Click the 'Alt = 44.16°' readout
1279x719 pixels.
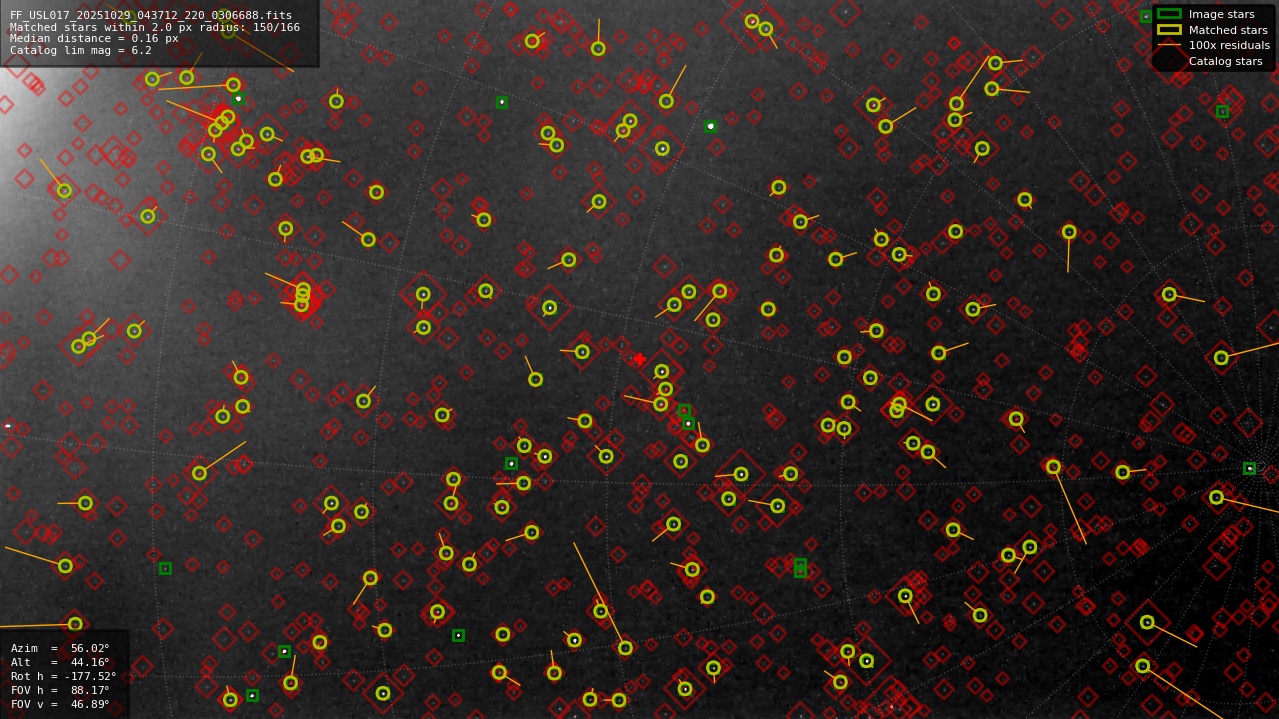[x=60, y=663]
